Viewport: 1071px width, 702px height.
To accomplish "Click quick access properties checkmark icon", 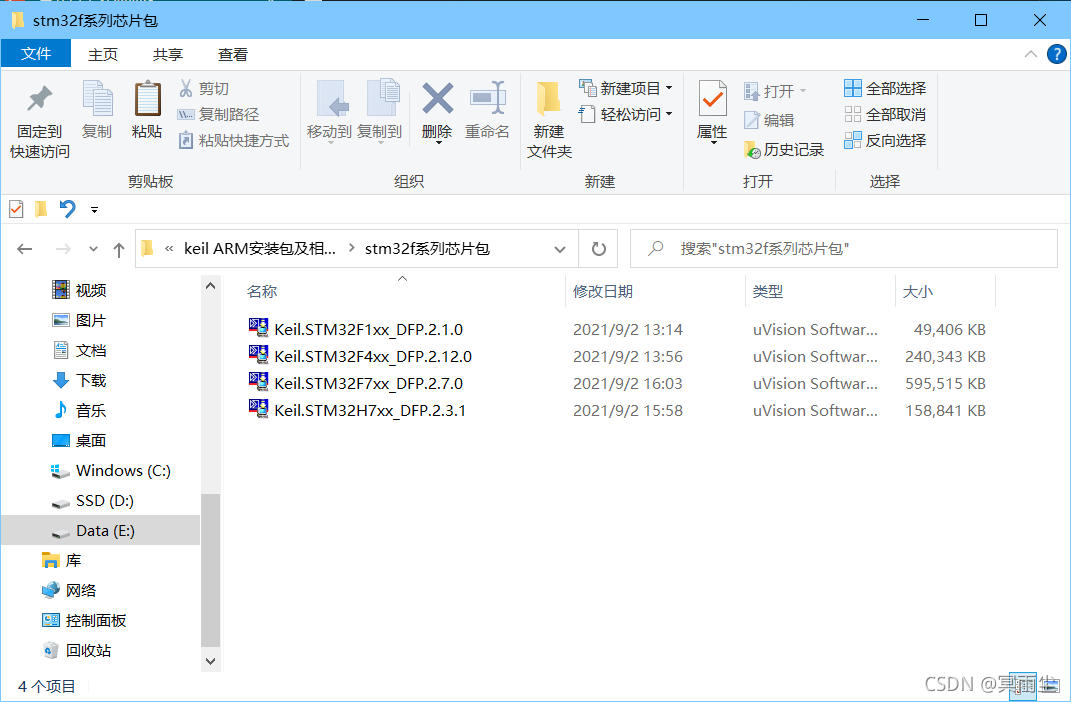I will (x=16, y=209).
